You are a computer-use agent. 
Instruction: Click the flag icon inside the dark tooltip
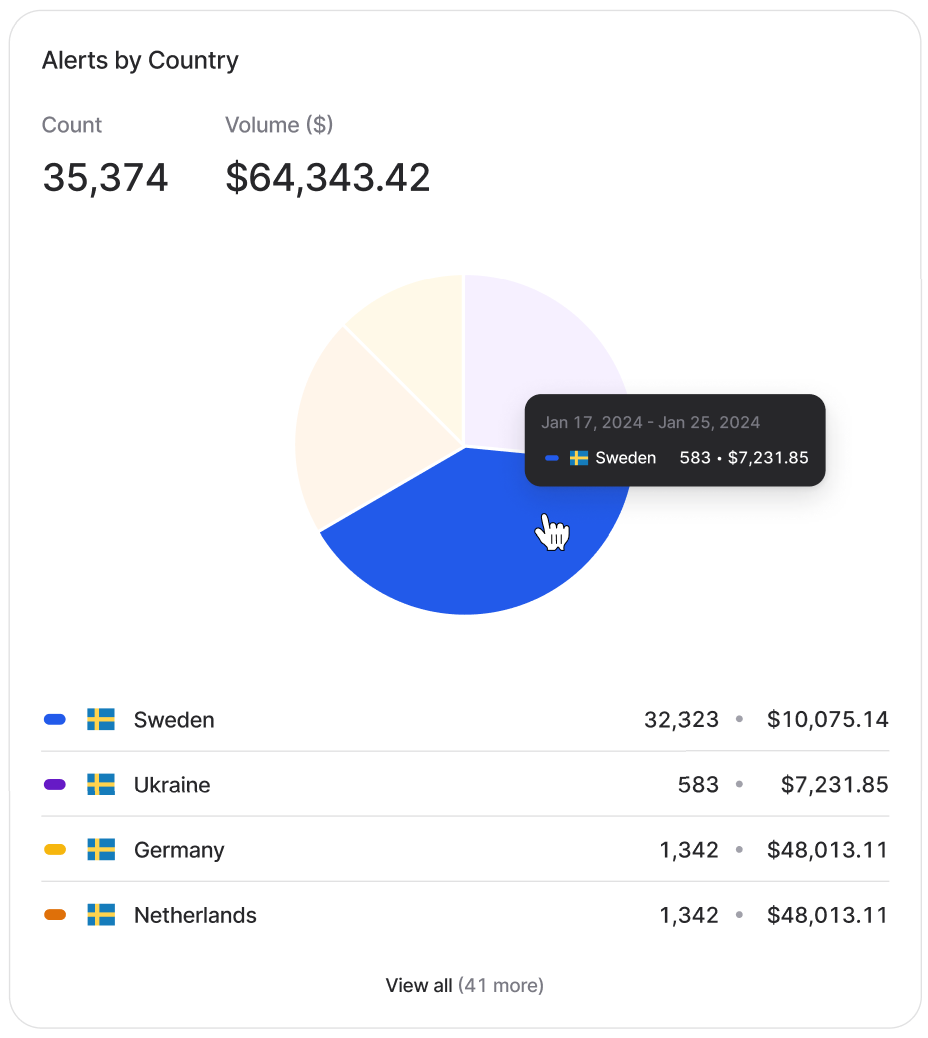click(579, 458)
